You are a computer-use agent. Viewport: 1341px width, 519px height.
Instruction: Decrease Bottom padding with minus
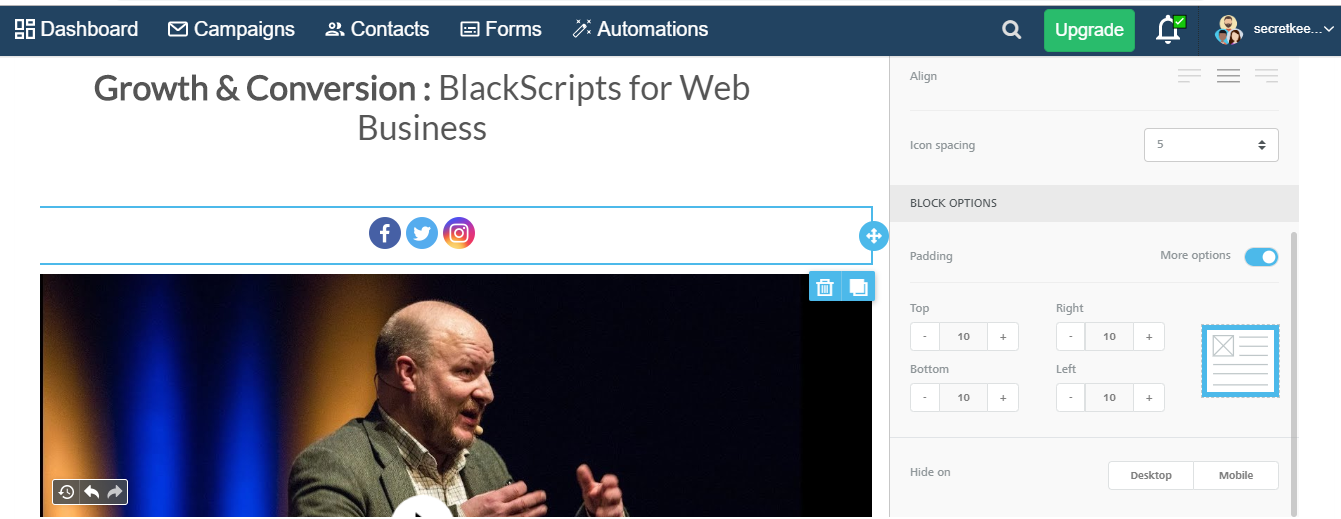(925, 397)
